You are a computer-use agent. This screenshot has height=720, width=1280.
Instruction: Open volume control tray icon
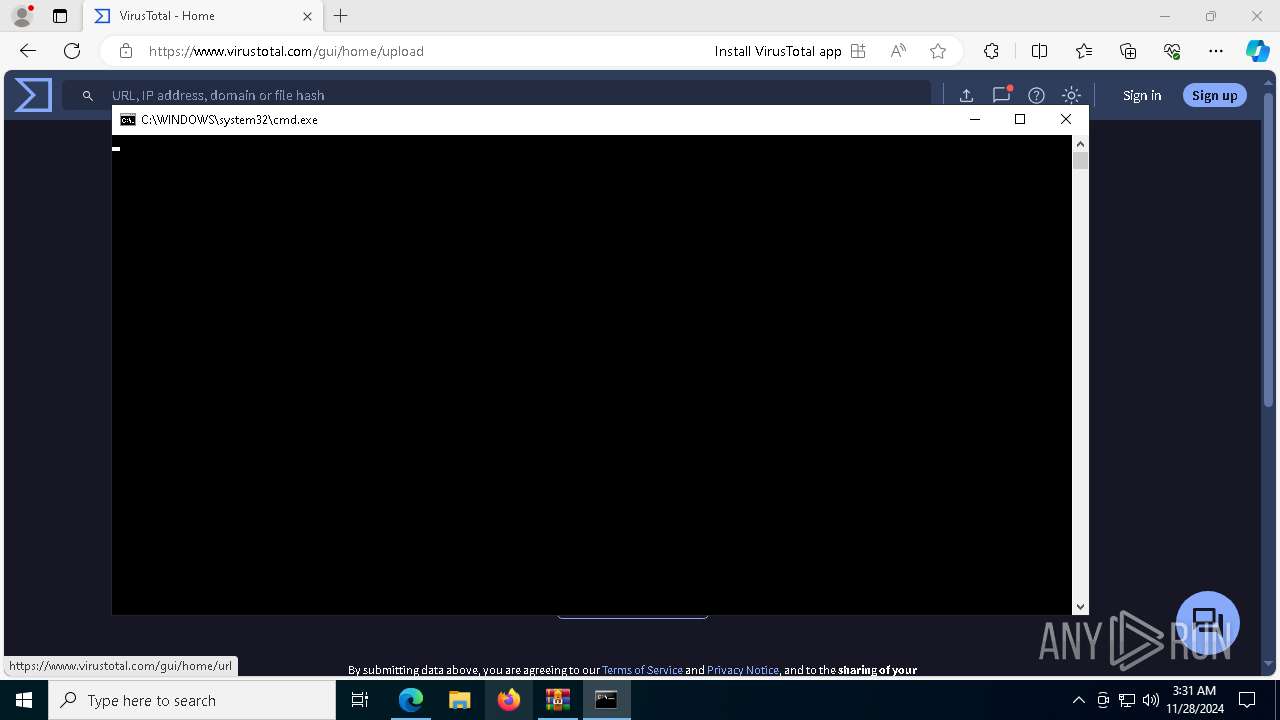1150,700
